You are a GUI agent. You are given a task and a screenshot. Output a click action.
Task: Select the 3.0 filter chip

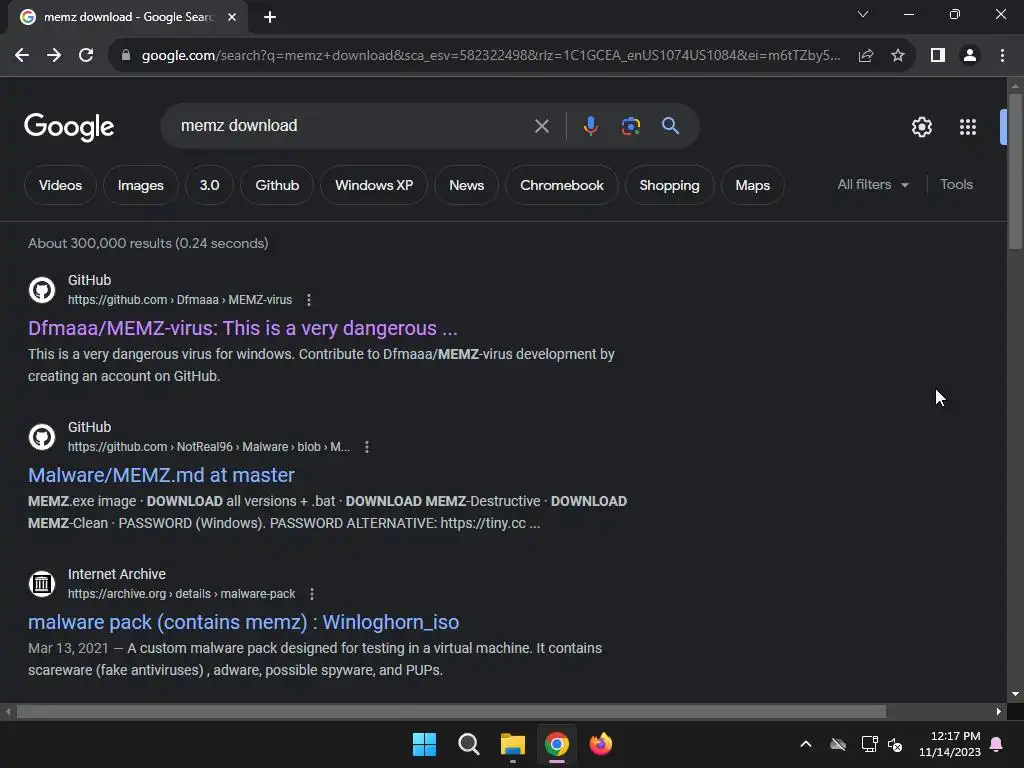click(209, 185)
